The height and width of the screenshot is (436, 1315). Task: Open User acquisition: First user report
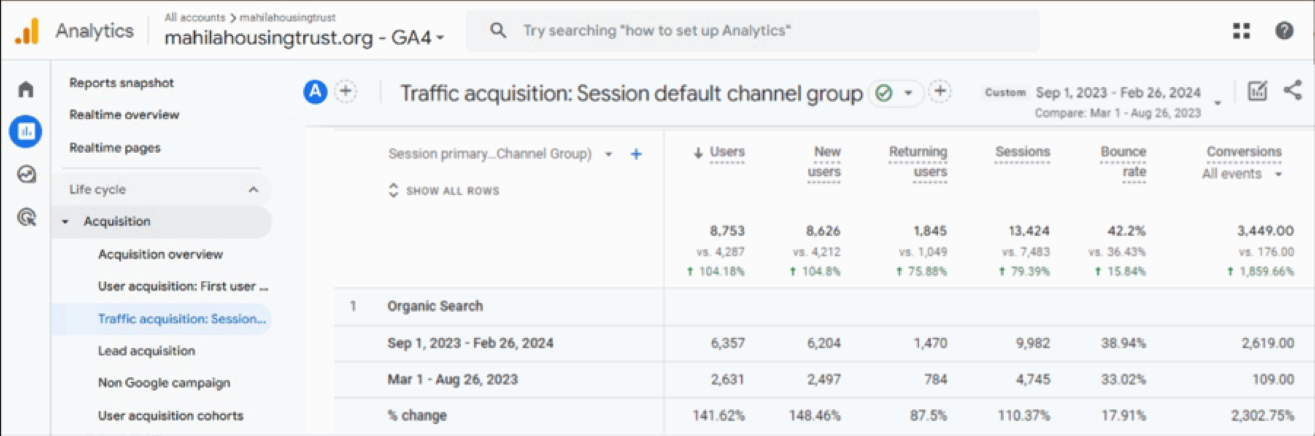(183, 286)
